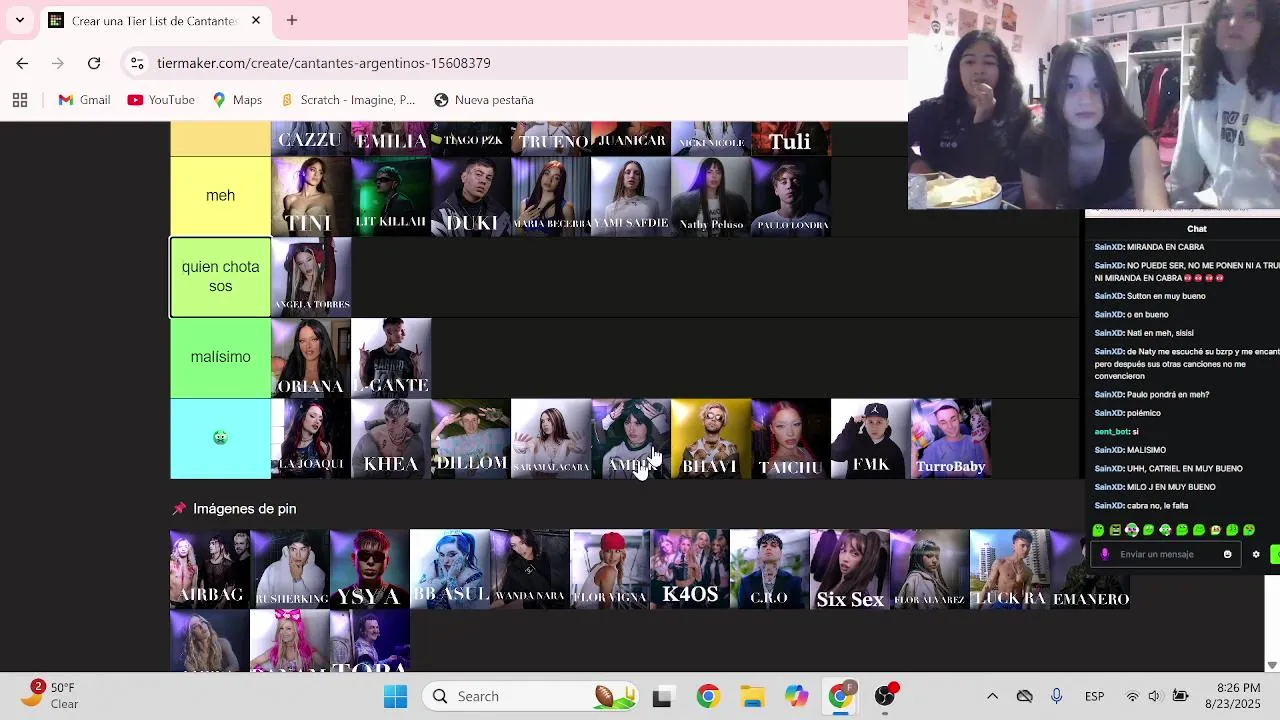
Task: Click the chat 'Enviar un mensaje' field
Action: (x=1165, y=554)
